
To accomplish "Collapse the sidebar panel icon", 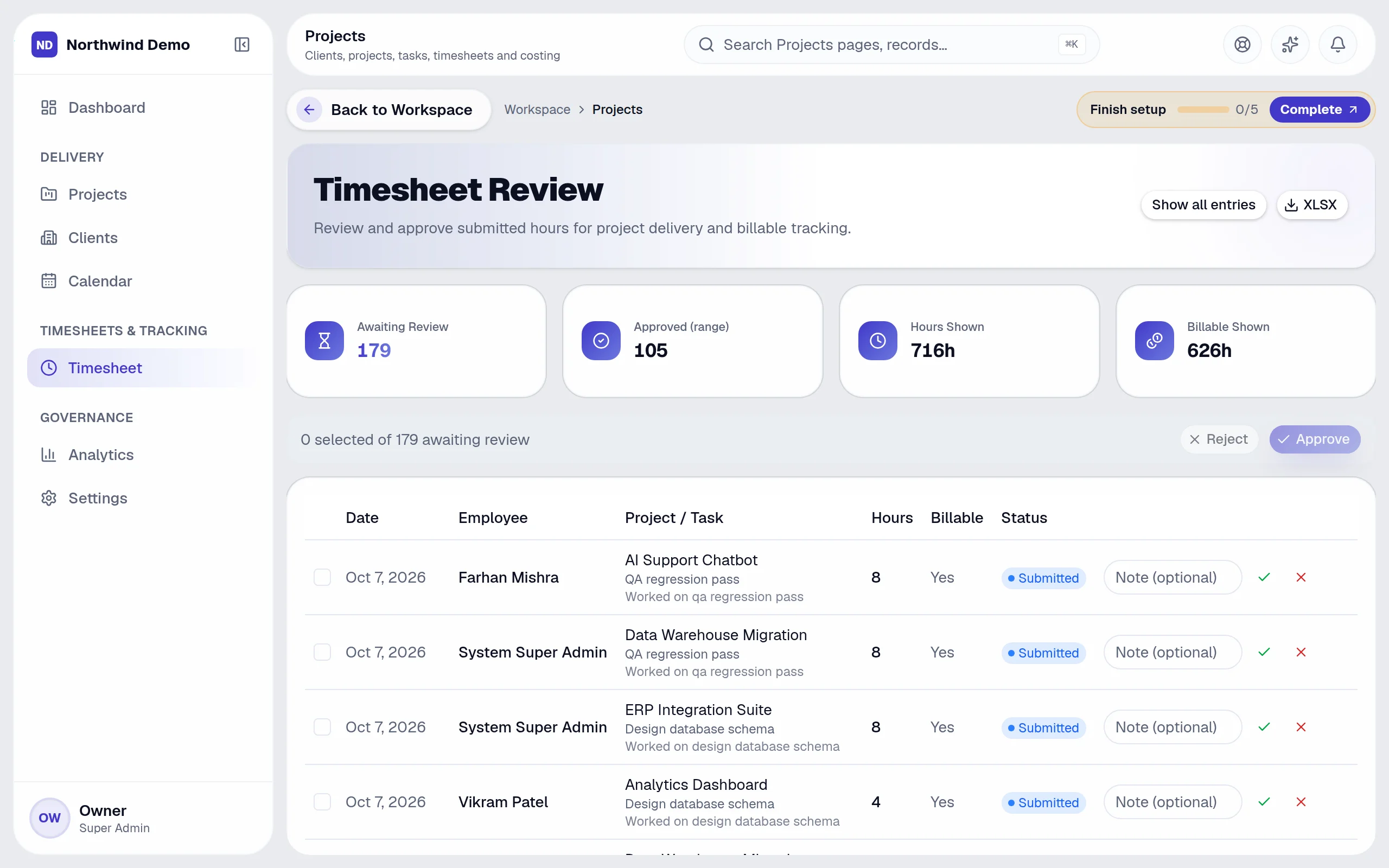I will tap(241, 45).
